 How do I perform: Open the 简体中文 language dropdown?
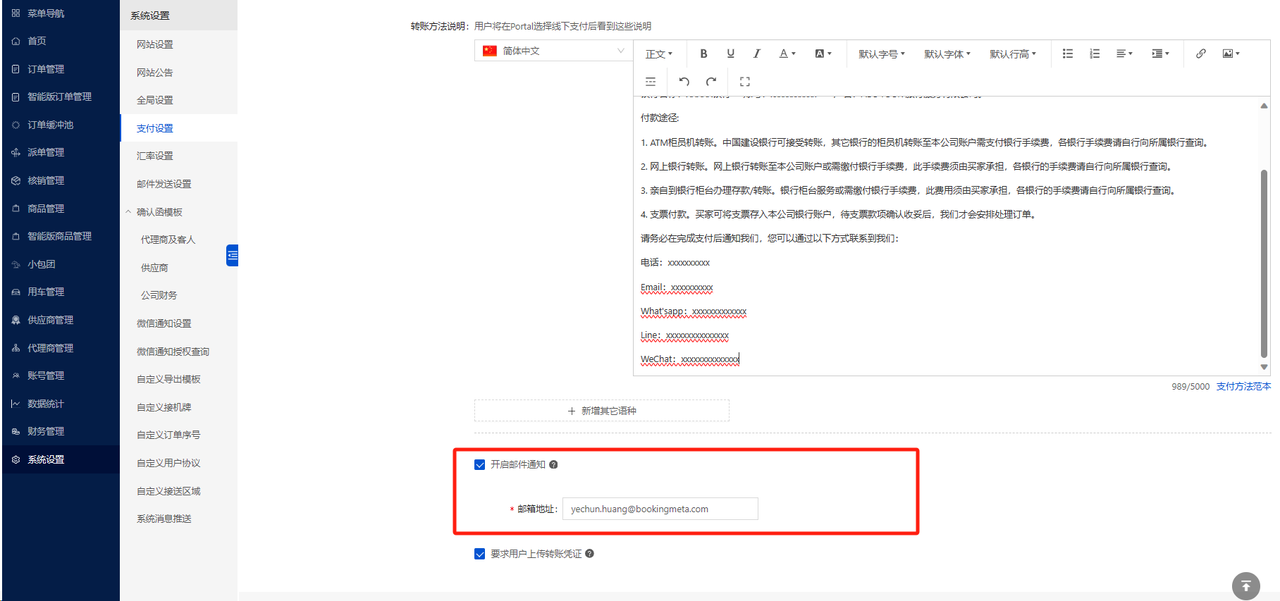[x=553, y=51]
